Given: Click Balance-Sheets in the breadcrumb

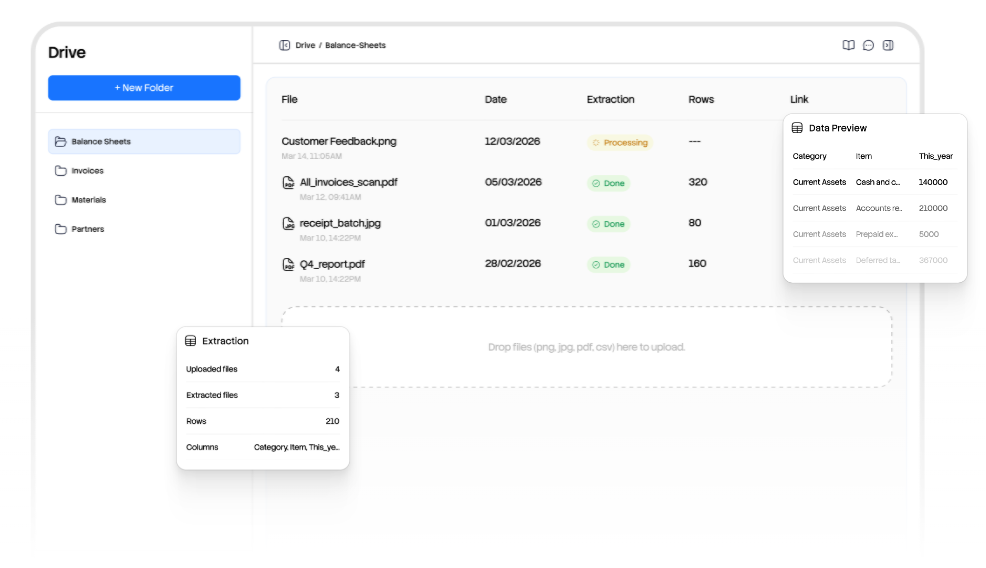Looking at the screenshot, I should pos(355,45).
